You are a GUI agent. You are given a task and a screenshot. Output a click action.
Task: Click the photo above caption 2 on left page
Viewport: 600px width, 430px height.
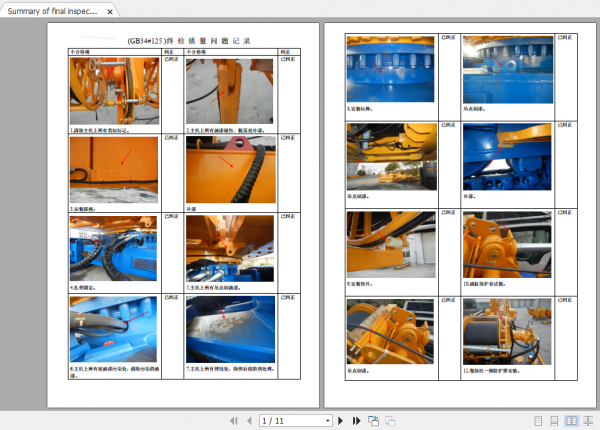(230, 91)
